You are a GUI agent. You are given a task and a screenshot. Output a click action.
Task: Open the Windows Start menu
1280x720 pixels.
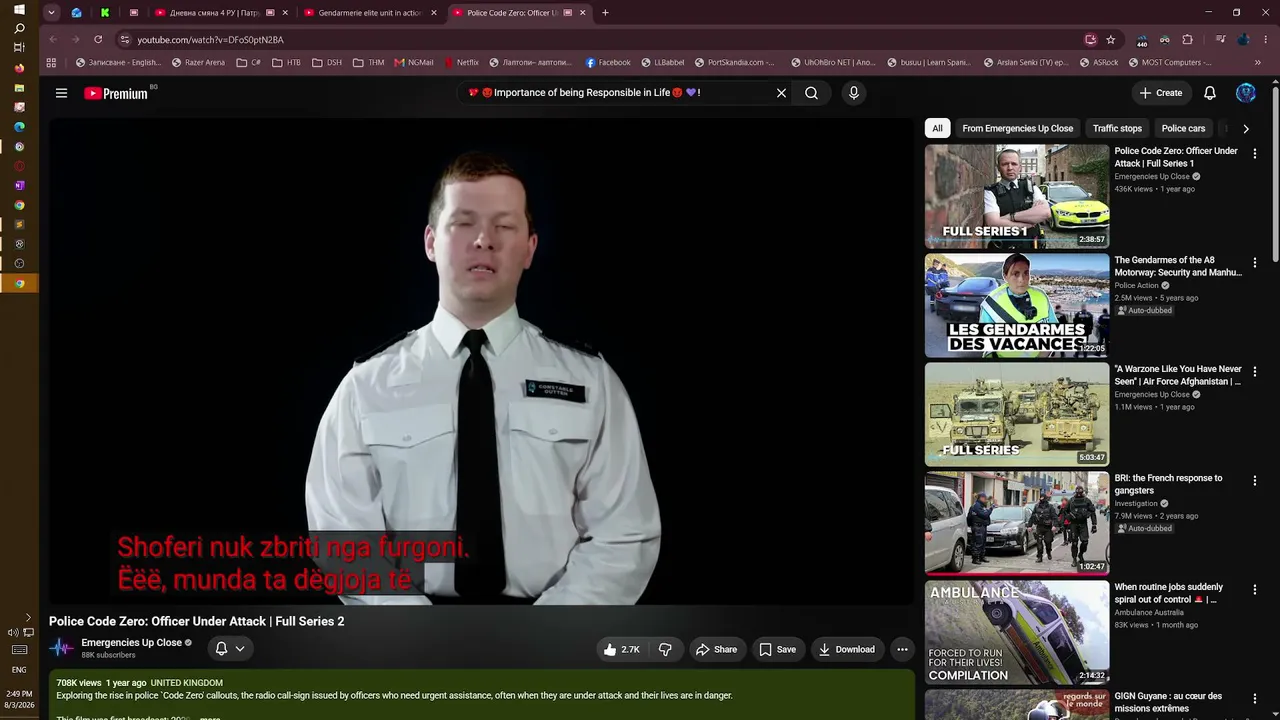point(19,10)
